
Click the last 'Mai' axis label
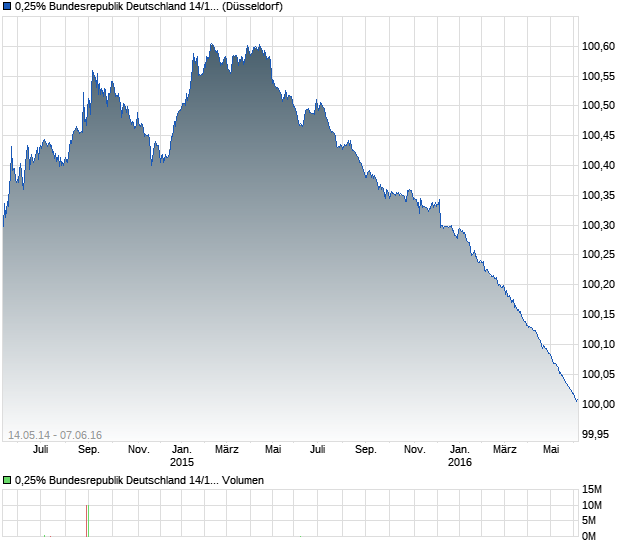551,449
